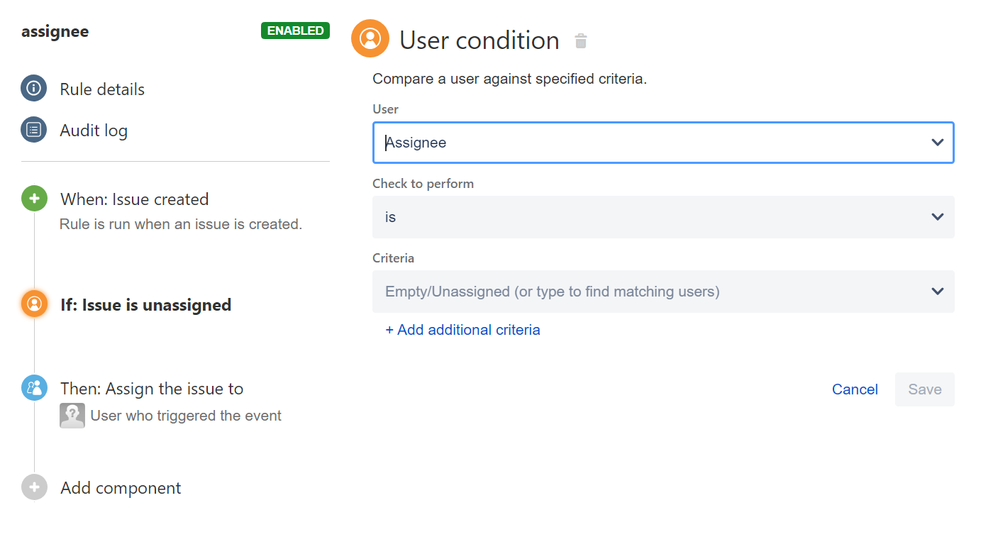998x537 pixels.
Task: Open Rule details menu item
Action: (102, 89)
